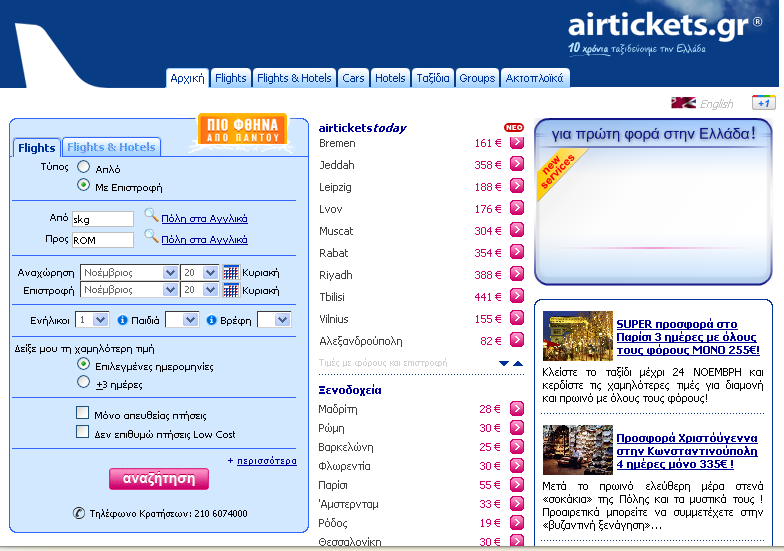Click the pink arrow next to Bremen

pyautogui.click(x=517, y=142)
